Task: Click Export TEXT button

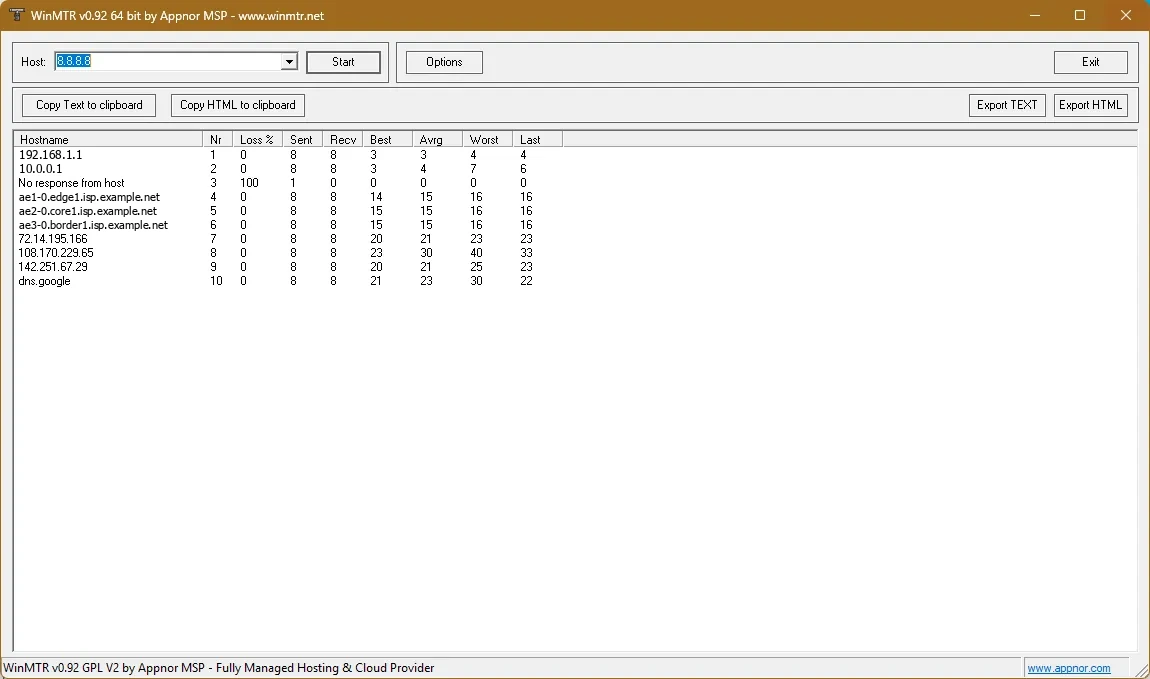Action: click(x=1007, y=105)
